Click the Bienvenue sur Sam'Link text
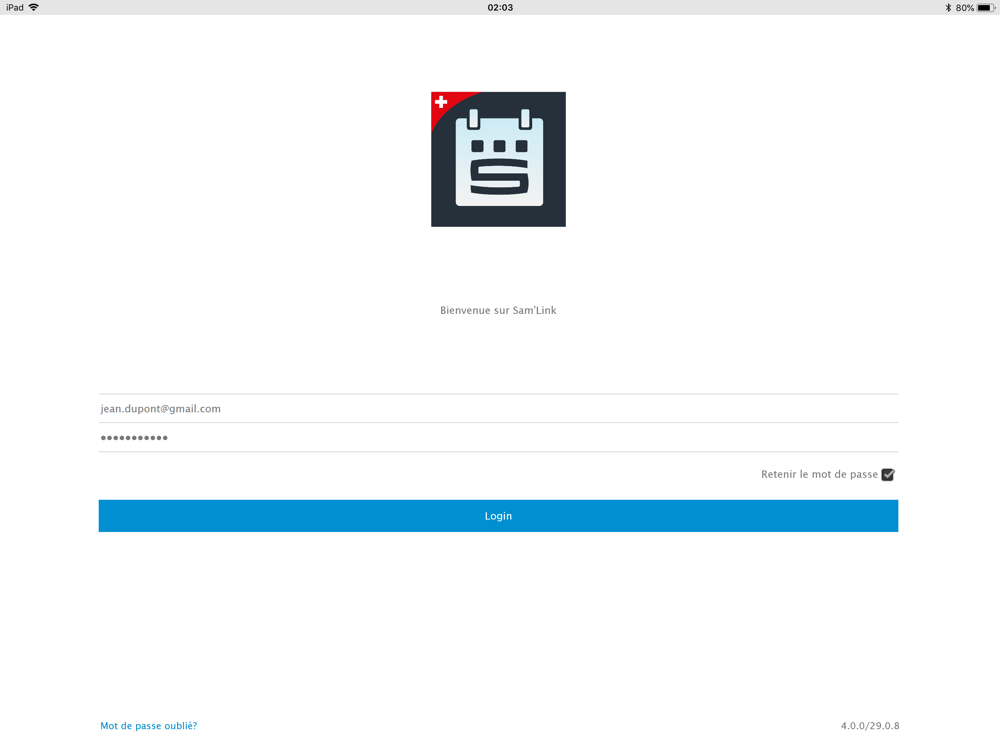 pos(498,311)
